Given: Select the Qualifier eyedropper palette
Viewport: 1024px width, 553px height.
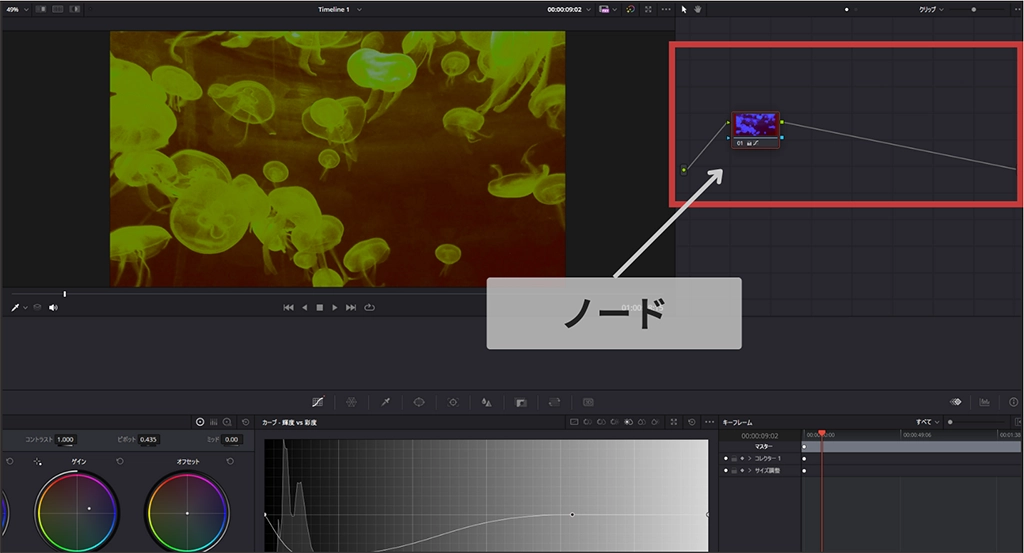Looking at the screenshot, I should (x=385, y=402).
